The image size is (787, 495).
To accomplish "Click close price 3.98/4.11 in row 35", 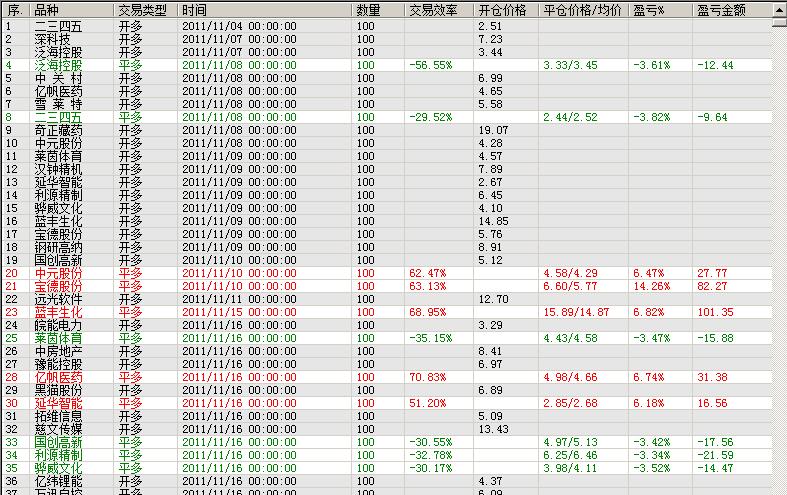I will coord(571,469).
